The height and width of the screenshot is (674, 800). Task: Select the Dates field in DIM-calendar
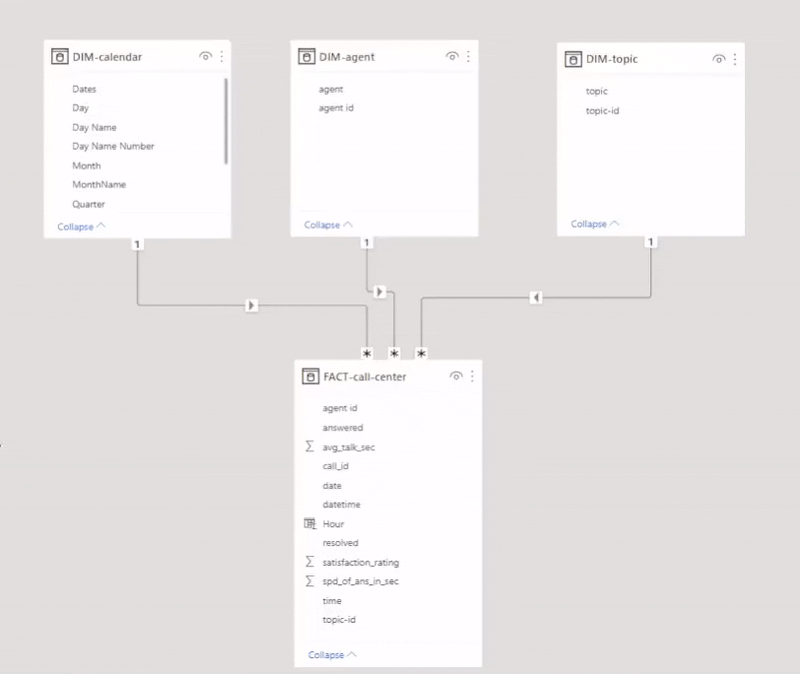[84, 89]
